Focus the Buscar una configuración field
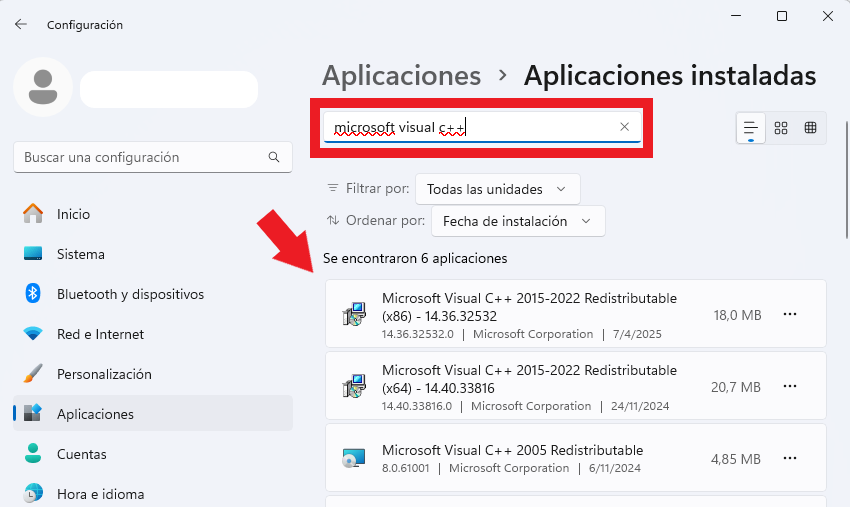The image size is (850, 507). [x=153, y=157]
